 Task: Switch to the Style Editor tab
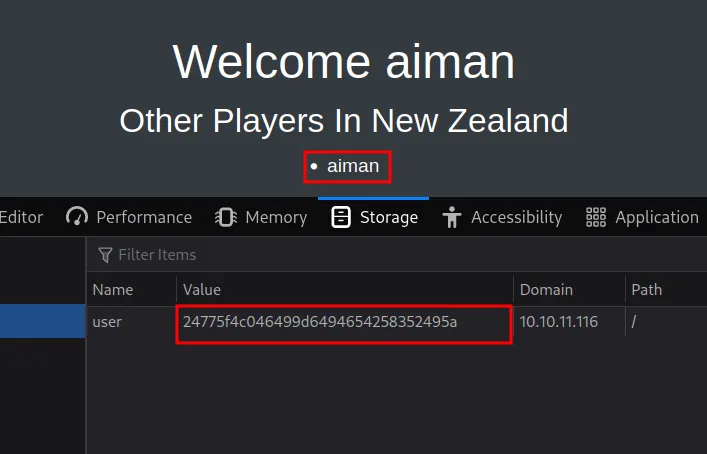pos(21,217)
